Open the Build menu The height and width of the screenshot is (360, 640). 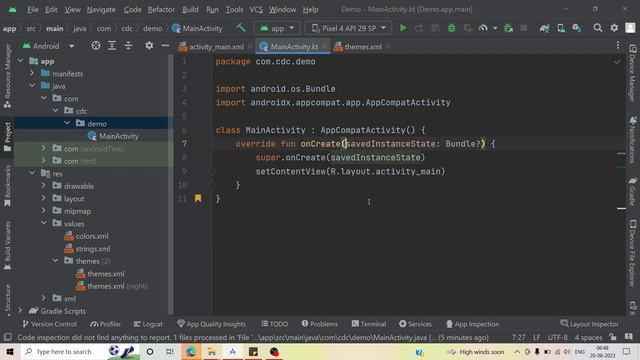tap(190, 9)
